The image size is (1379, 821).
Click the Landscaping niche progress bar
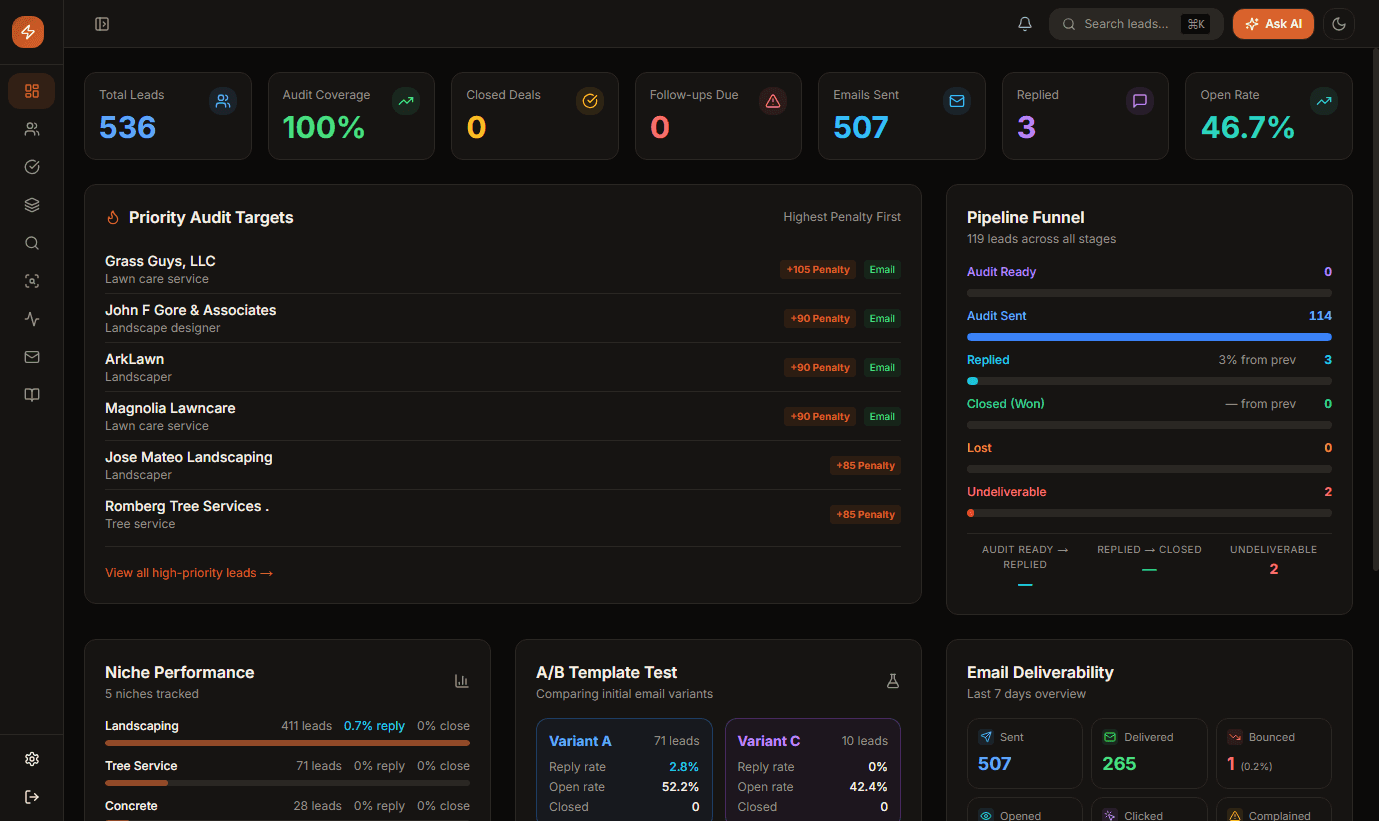click(x=287, y=743)
